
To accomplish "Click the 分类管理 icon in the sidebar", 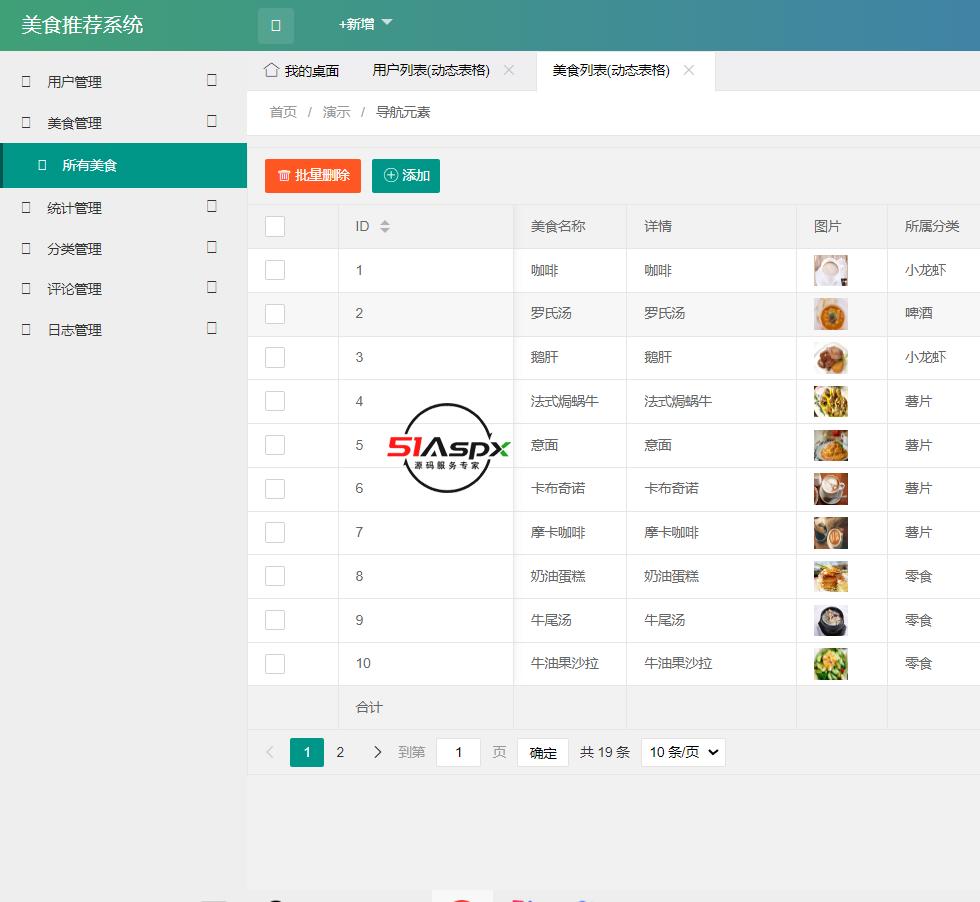I will [24, 248].
